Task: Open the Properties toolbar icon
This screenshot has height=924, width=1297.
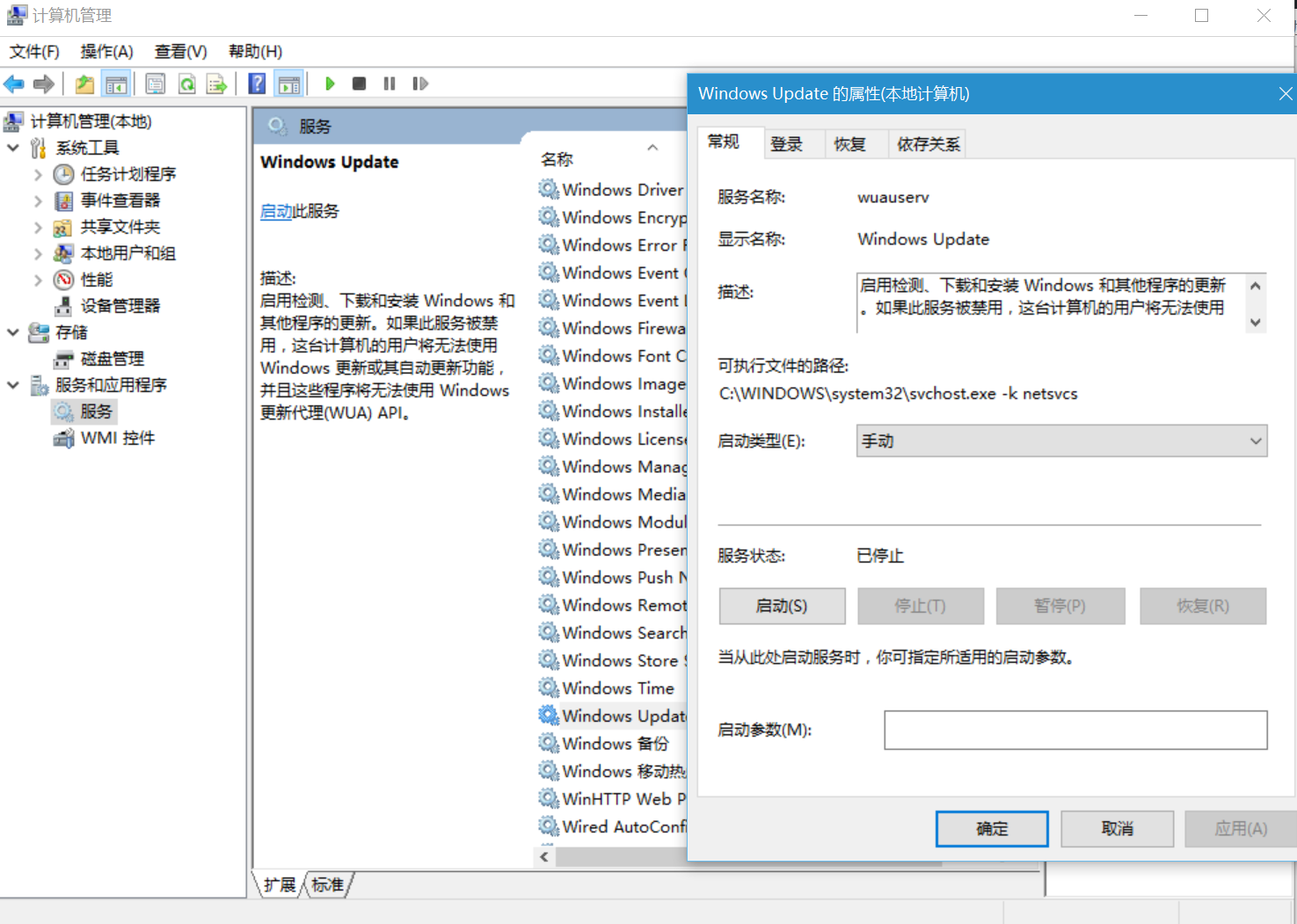Action: coord(156,84)
